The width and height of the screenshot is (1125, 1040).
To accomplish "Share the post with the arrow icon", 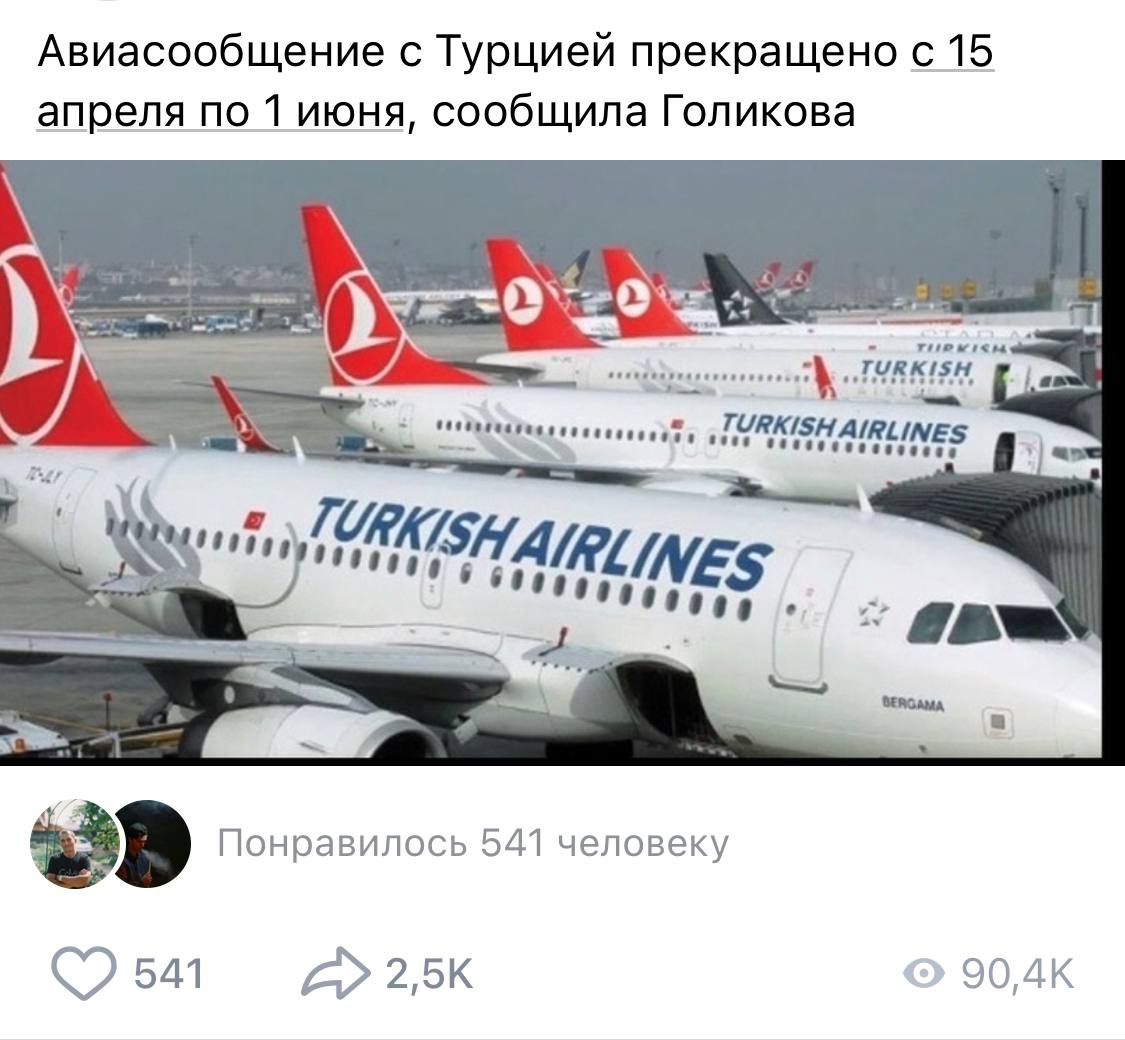I will click(x=335, y=973).
